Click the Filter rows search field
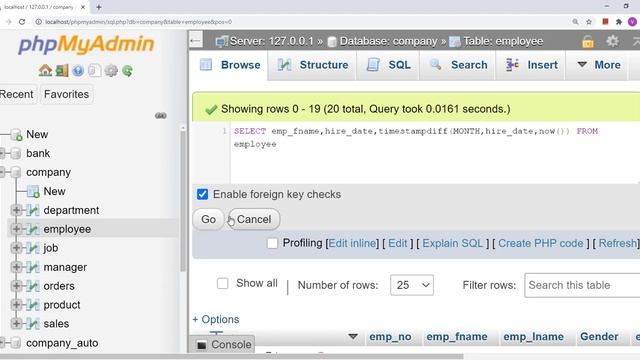Screen dimensions: 640x360 [x=582, y=285]
